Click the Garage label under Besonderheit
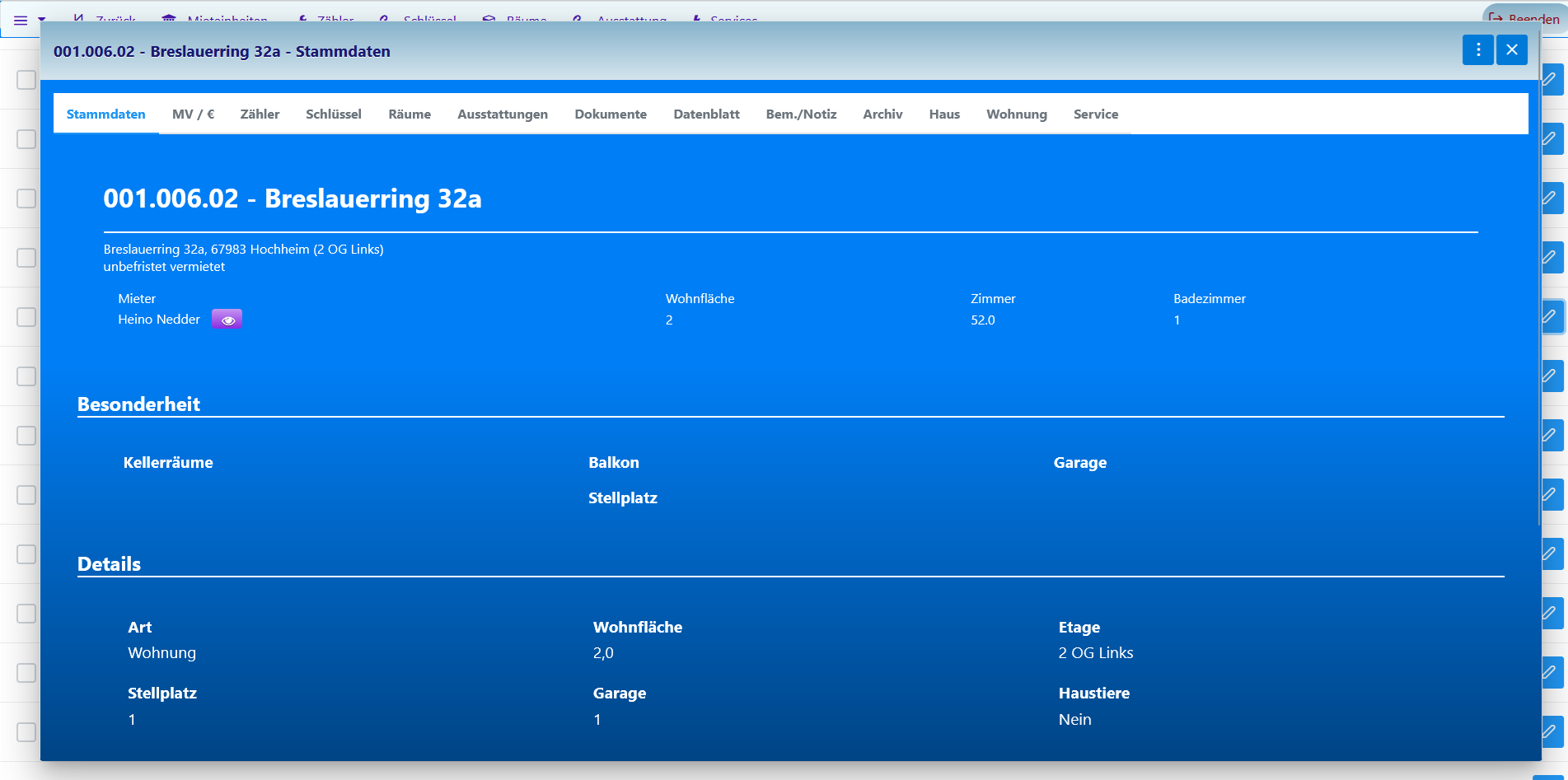This screenshot has width=1568, height=780. (x=1080, y=463)
